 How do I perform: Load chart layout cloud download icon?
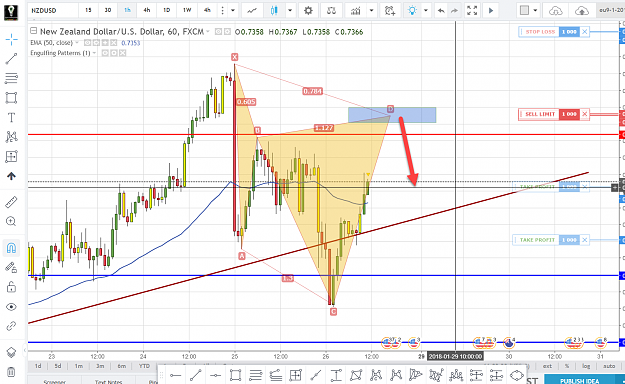555,11
